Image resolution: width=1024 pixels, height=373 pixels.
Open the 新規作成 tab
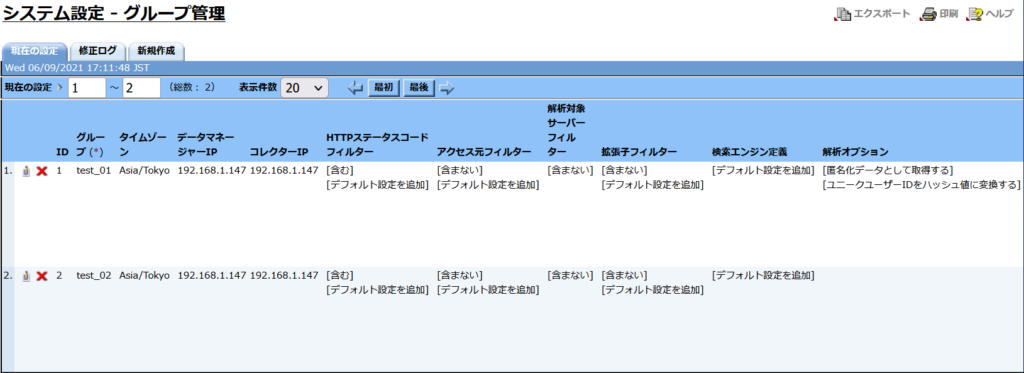pyautogui.click(x=157, y=51)
